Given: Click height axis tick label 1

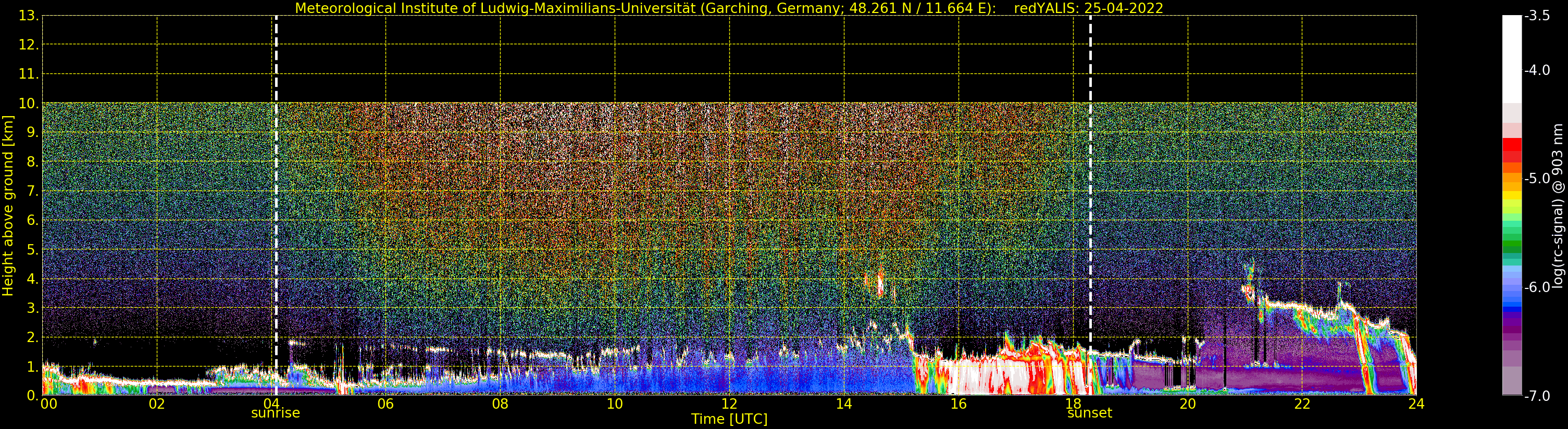Looking at the screenshot, I should pos(32,367).
